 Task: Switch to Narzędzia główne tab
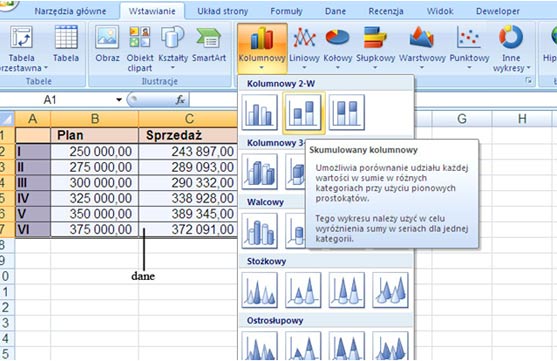tap(70, 11)
